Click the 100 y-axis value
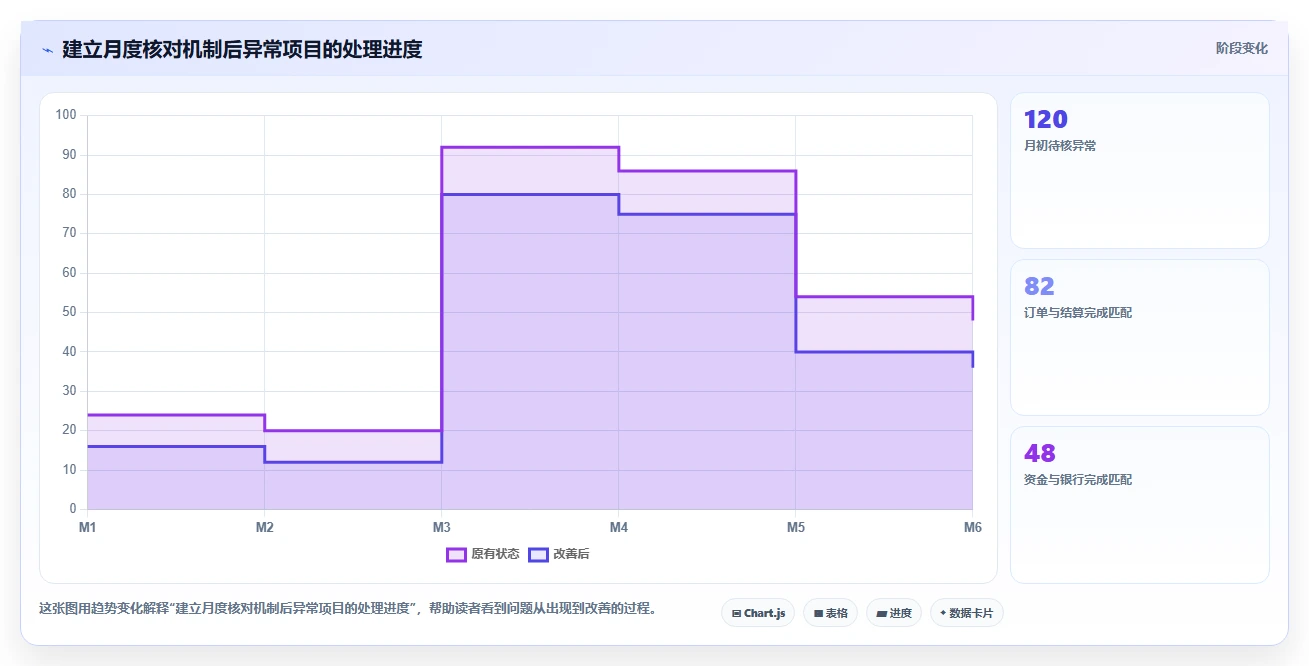Screen dimensions: 1309x666 67,115
